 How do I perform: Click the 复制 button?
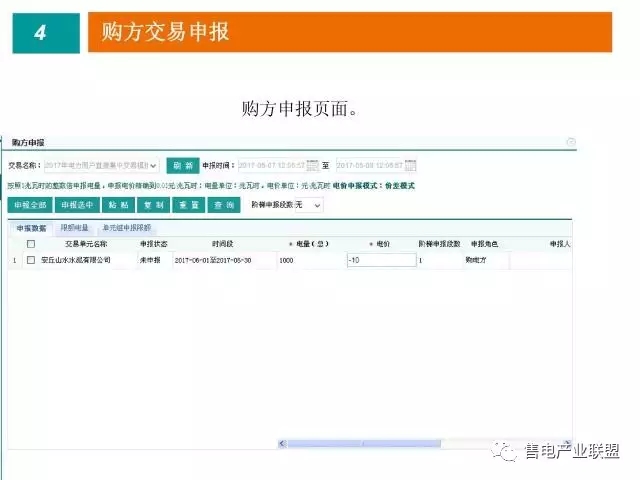coord(153,204)
